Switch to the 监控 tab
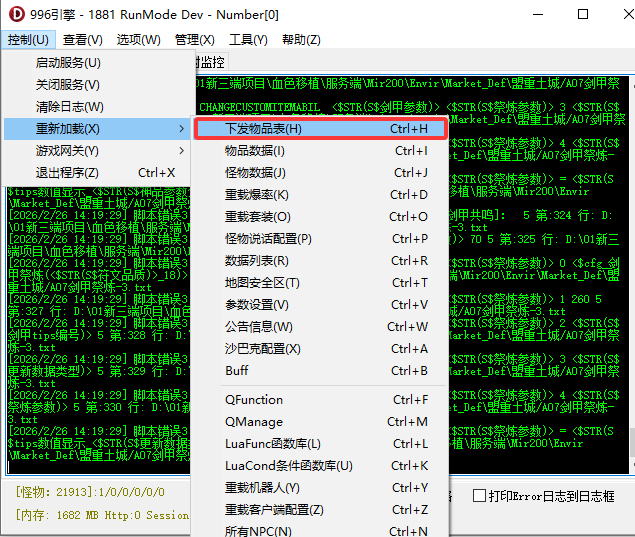The height and width of the screenshot is (537, 635). 211,62
